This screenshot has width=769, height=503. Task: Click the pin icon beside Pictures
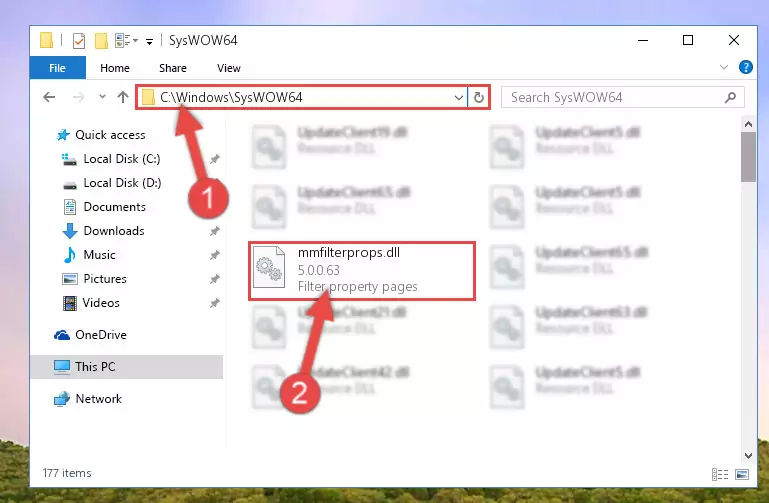coord(214,279)
